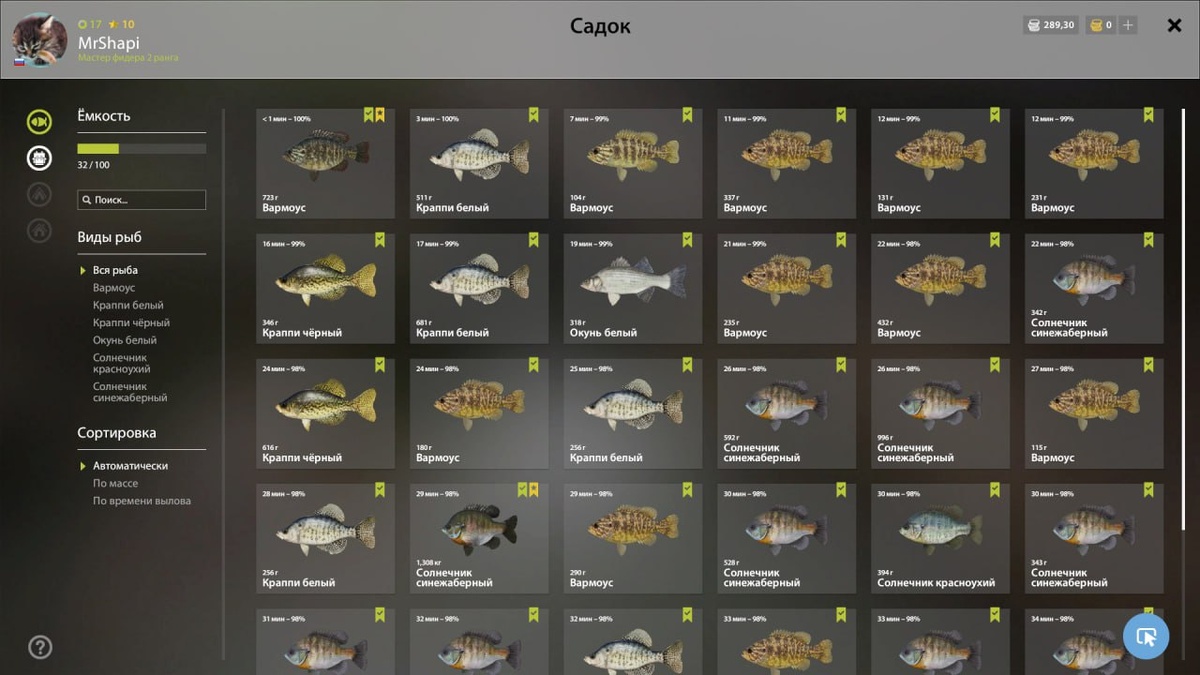The image size is (1200, 675).
Task: Focus the Поиск search field
Action: (x=142, y=200)
